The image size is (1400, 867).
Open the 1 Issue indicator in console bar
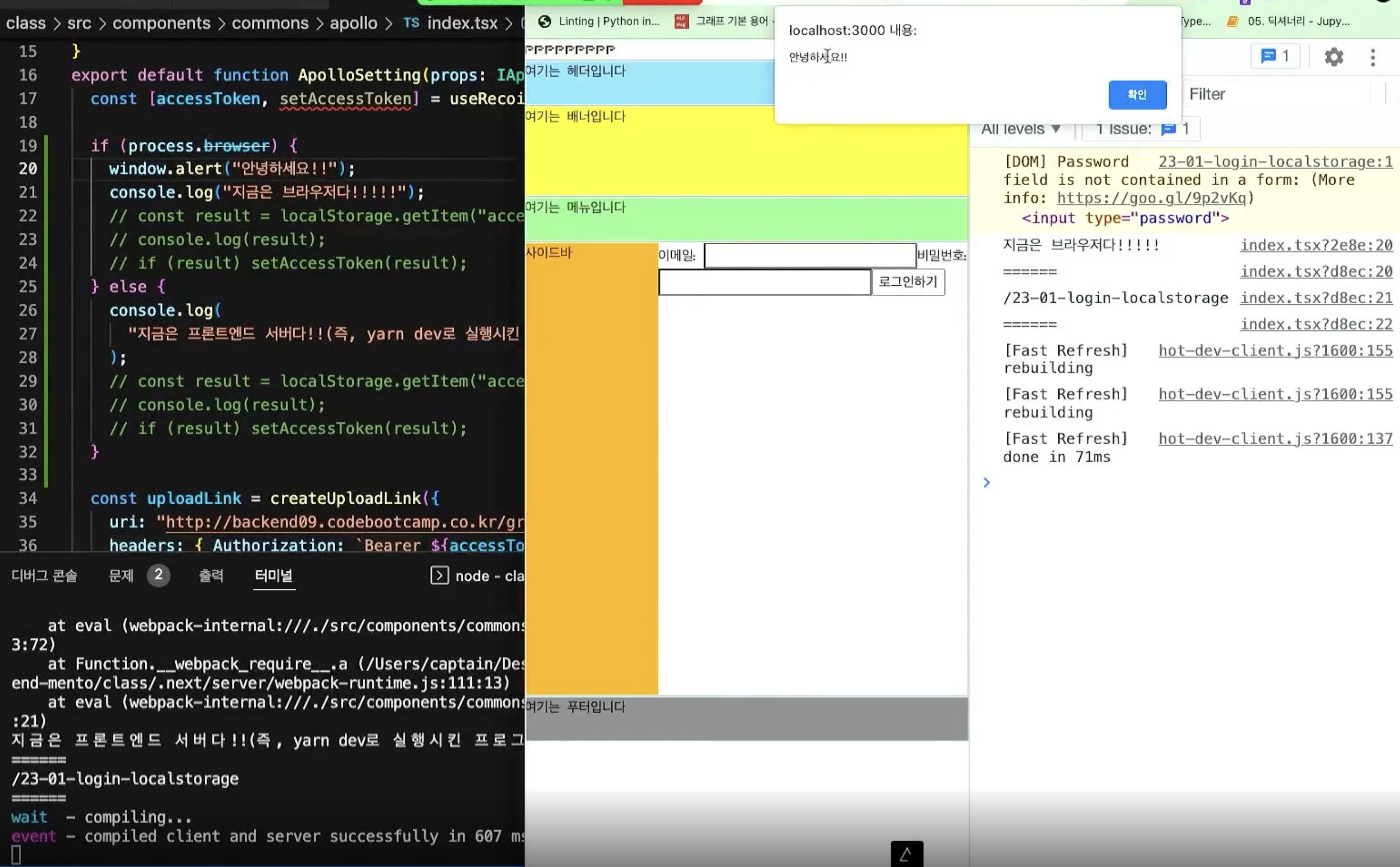[1141, 129]
